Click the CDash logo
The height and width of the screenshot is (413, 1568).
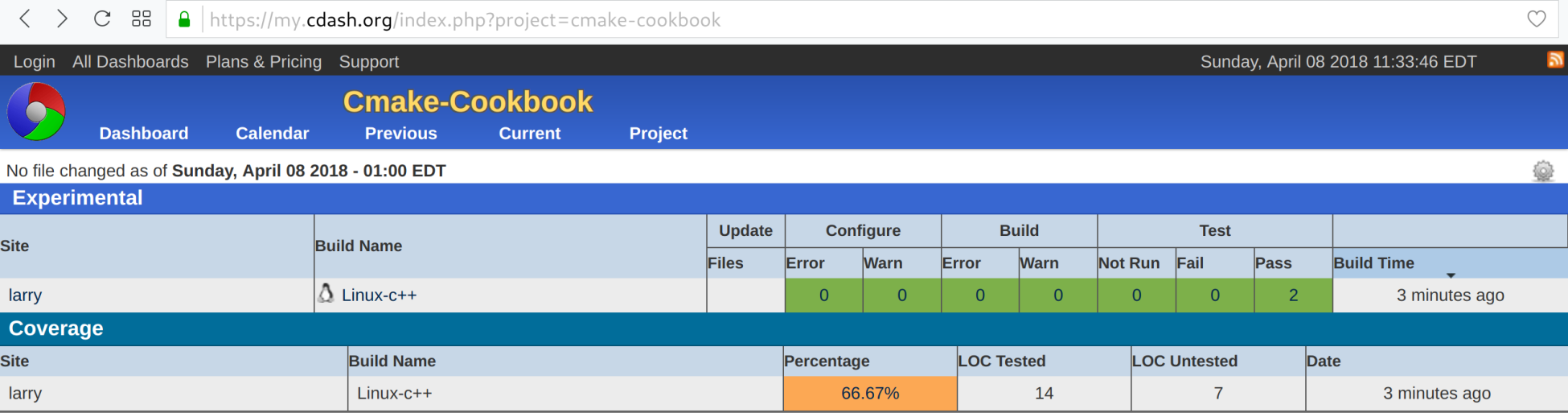36,112
